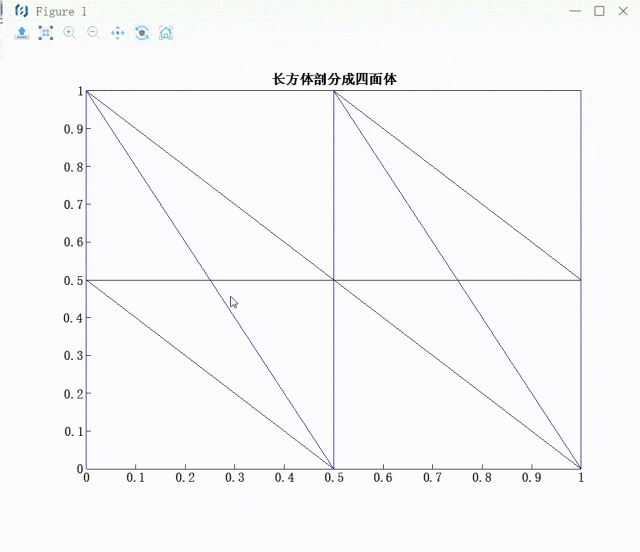Viewport: 640px width, 552px height.
Task: Maximize the Figure 1 window
Action: tap(599, 11)
